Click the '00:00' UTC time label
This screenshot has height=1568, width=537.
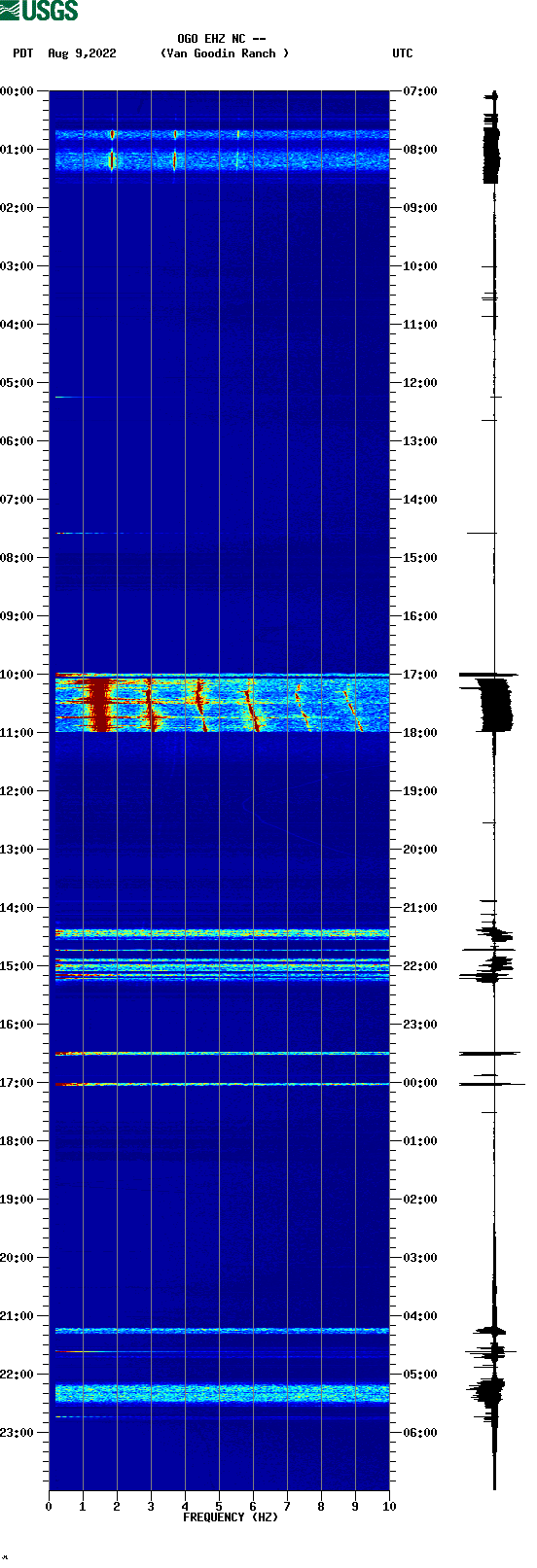pyautogui.click(x=420, y=1083)
